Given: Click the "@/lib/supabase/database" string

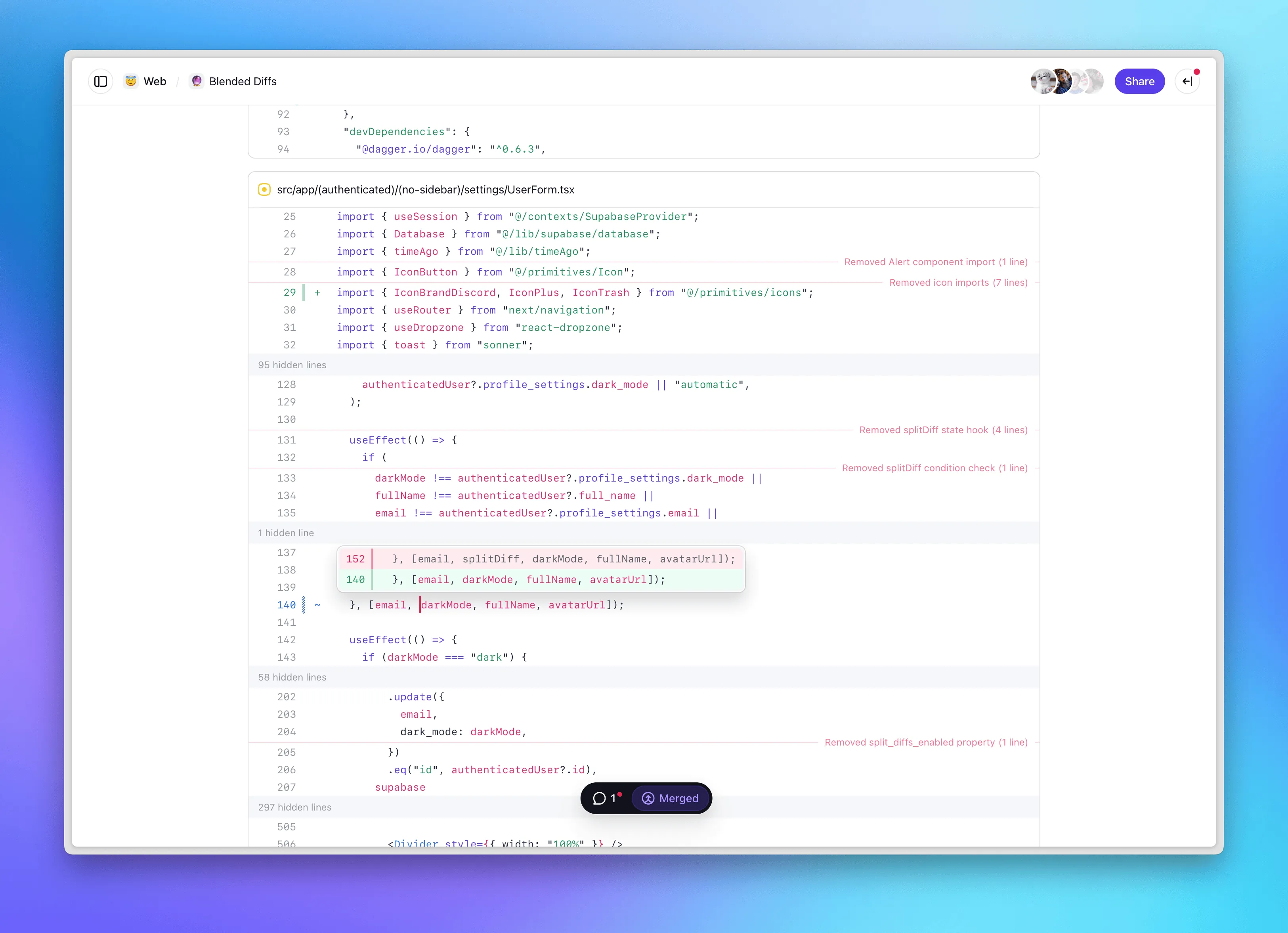Looking at the screenshot, I should [x=575, y=235].
